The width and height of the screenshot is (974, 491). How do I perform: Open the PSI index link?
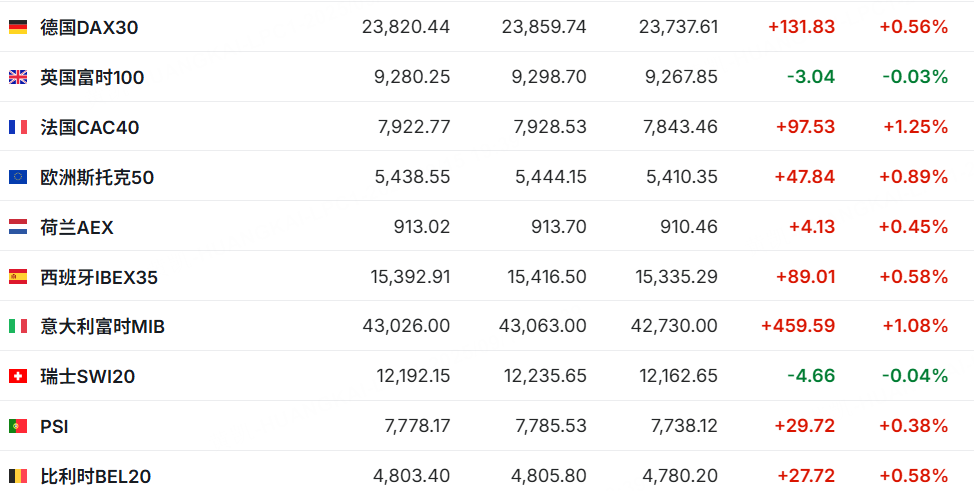click(x=54, y=426)
